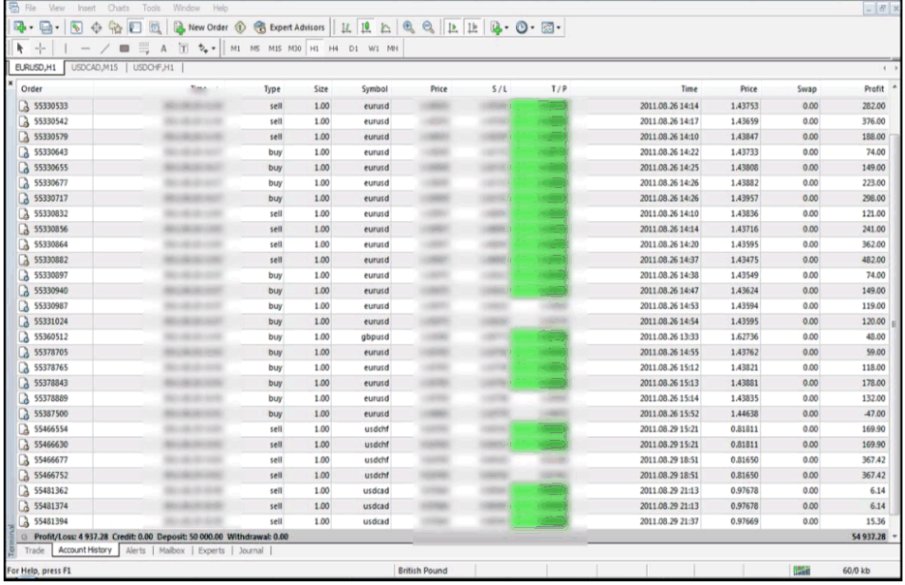Click the British Pound status bar entry
The height and width of the screenshot is (585, 905).
(x=422, y=571)
